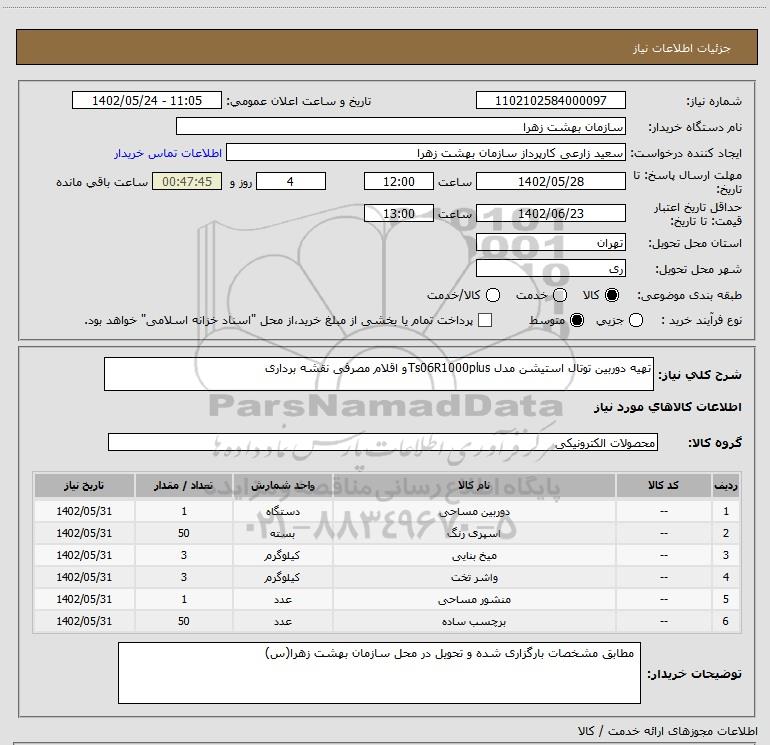This screenshot has height=745, width=770.
Task: Click quantity 3 in میخ بنایی row
Action: 184,555
